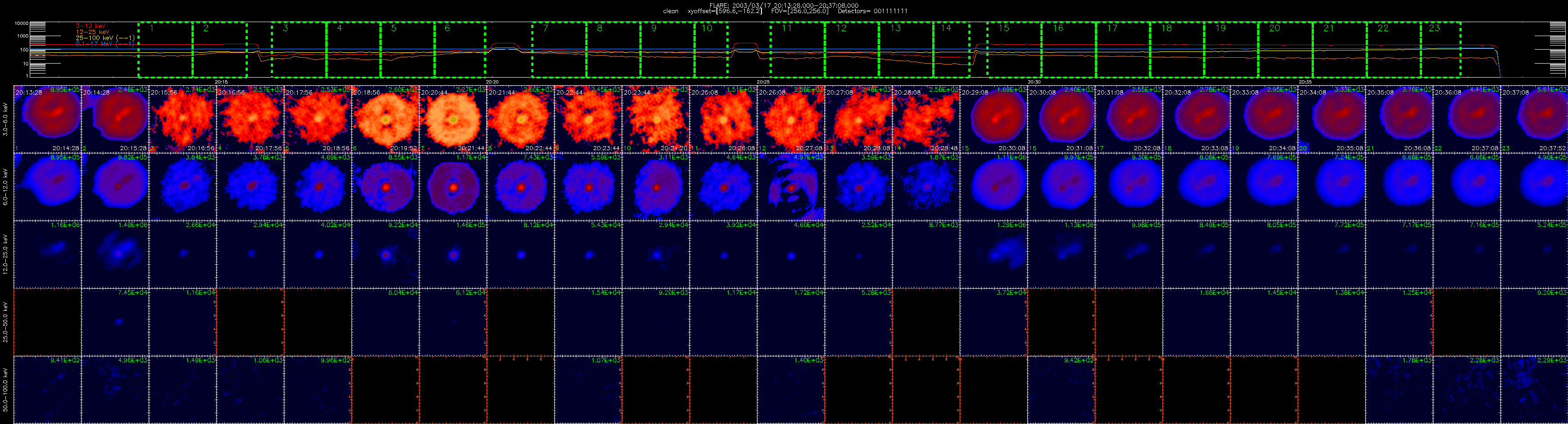1568x424 pixels.
Task: Click the 6.0-12.0 keV row label
Action: point(6,186)
